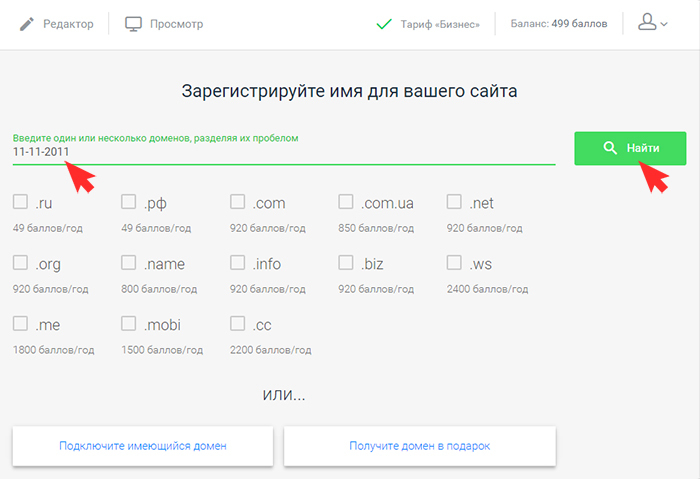The height and width of the screenshot is (479, 700).
Task: Open the Баланс: 499 баллов section
Action: (559, 24)
